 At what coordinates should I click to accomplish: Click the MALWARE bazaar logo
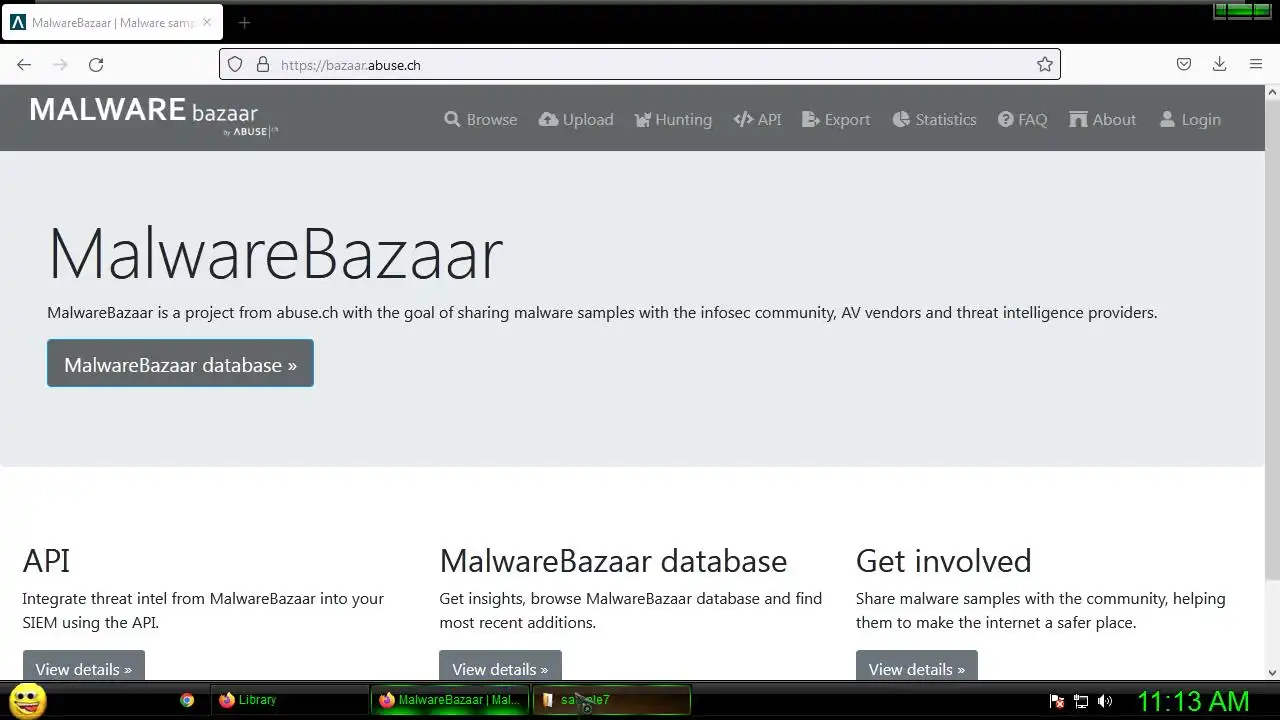point(153,116)
